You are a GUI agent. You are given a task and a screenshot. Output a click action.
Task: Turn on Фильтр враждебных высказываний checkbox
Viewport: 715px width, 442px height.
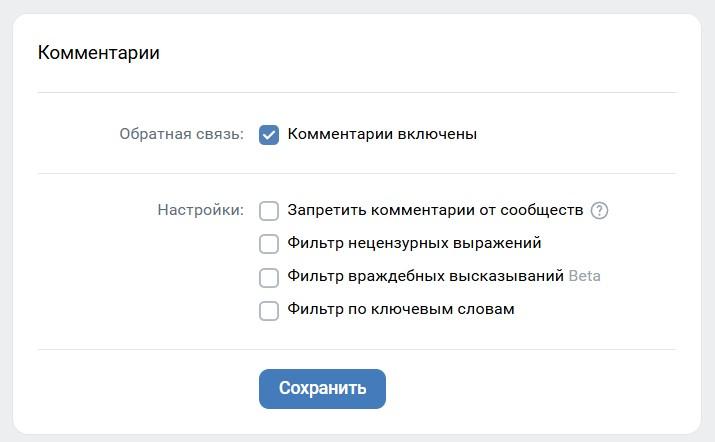(x=269, y=278)
